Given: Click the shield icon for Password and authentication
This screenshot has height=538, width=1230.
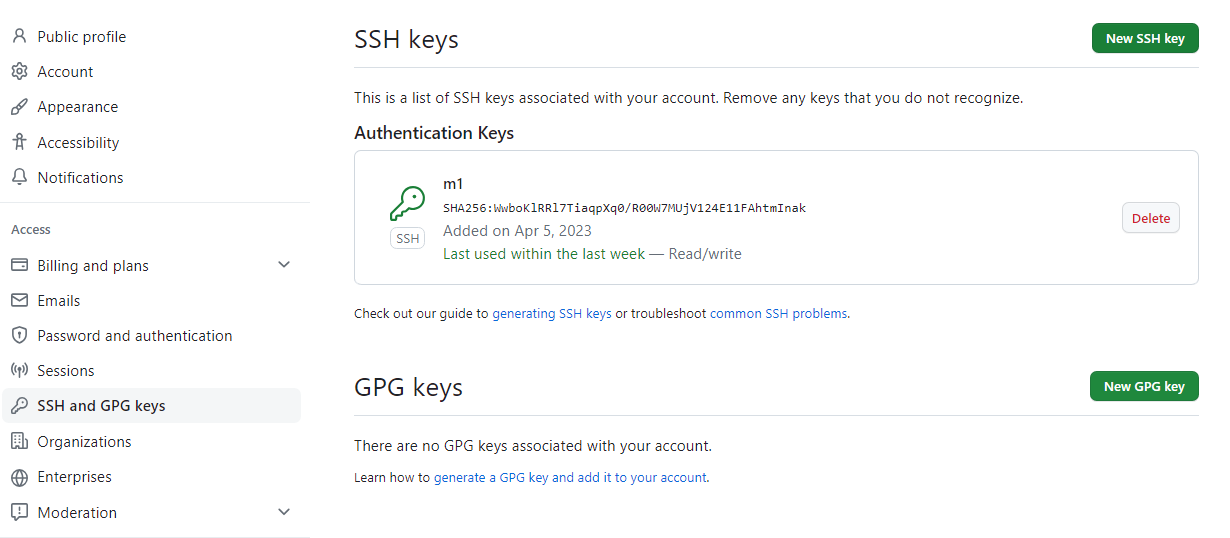Looking at the screenshot, I should point(19,336).
